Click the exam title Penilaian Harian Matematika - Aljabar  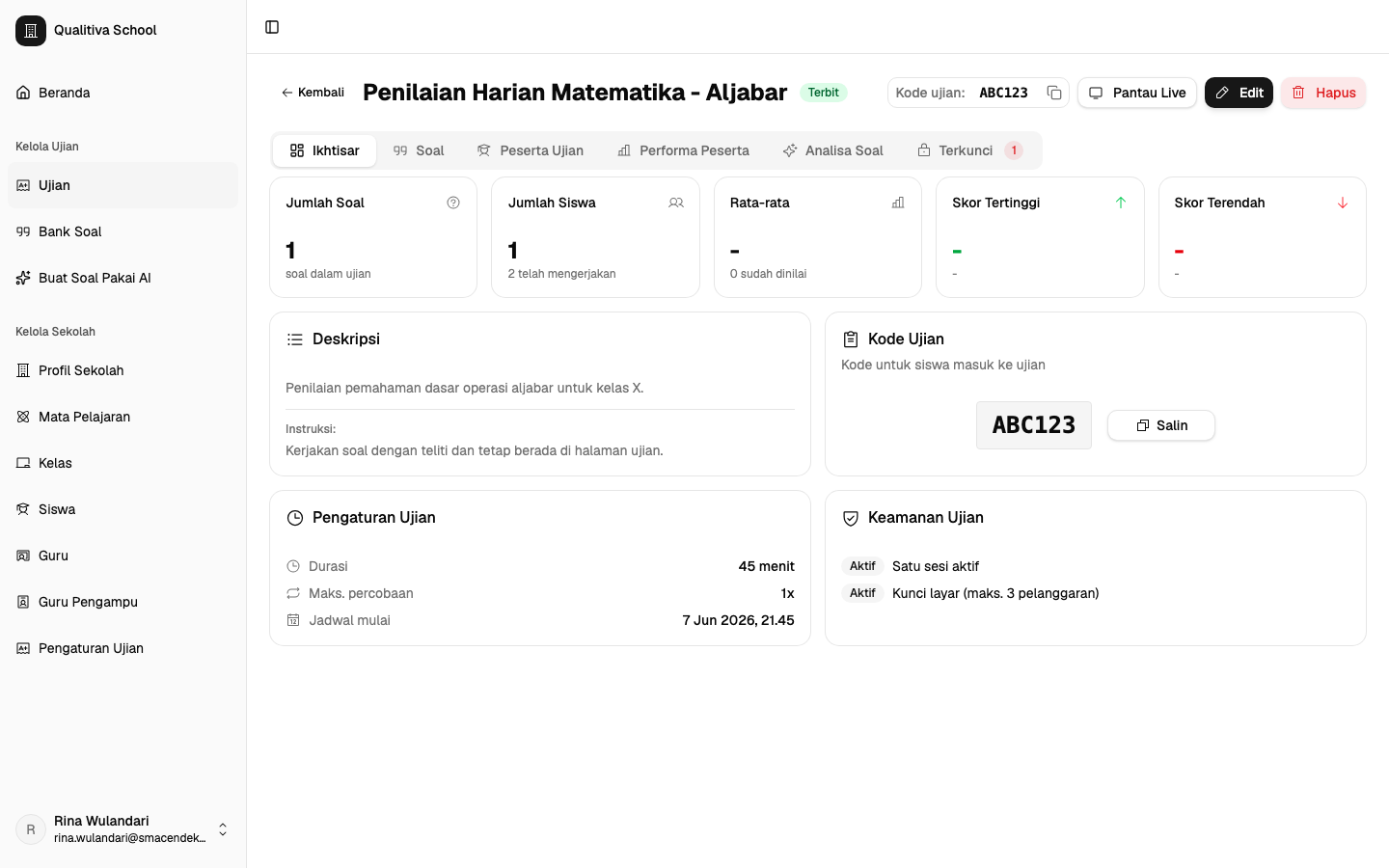(x=575, y=93)
